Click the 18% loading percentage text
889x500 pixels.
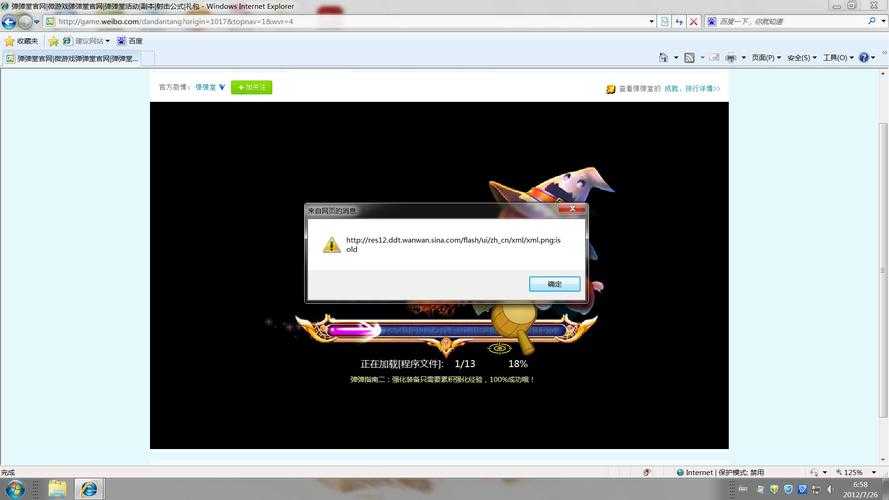[518, 364]
